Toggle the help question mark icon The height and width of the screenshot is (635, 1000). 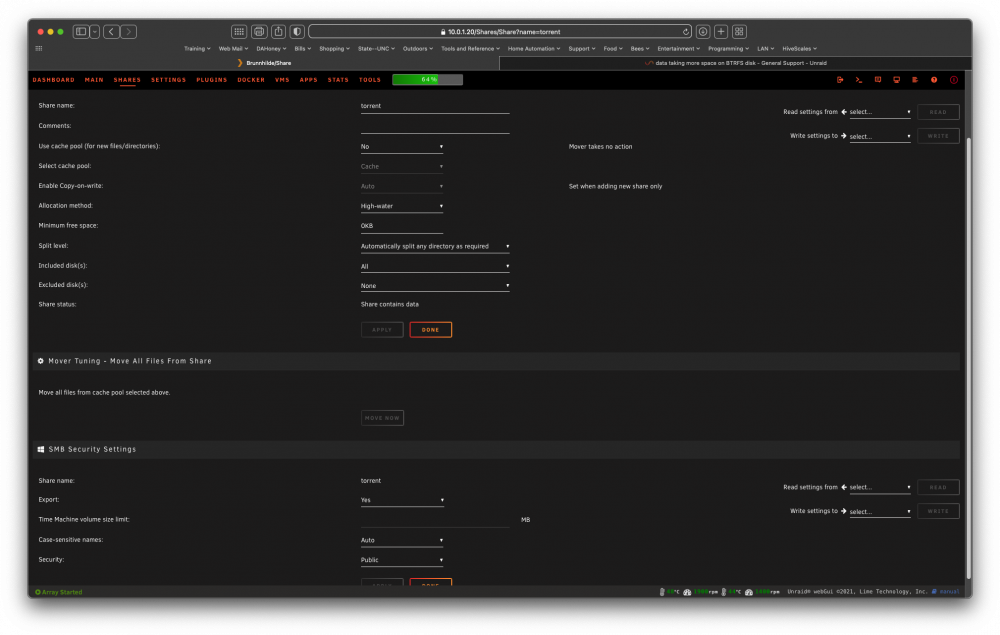934,80
